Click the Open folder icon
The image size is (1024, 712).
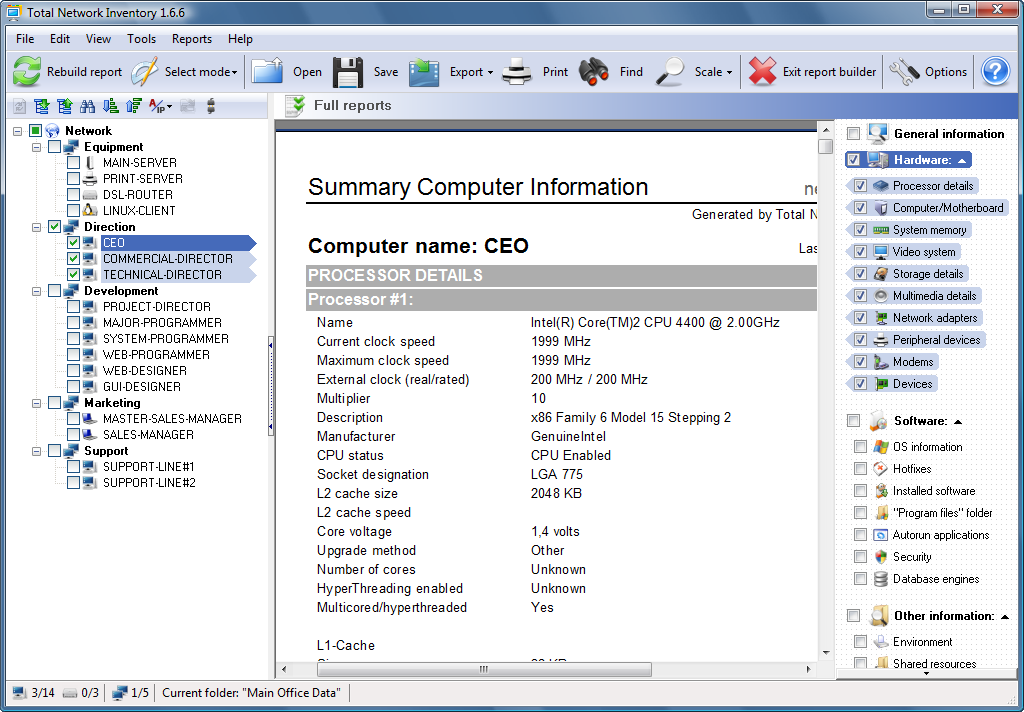tap(266, 71)
